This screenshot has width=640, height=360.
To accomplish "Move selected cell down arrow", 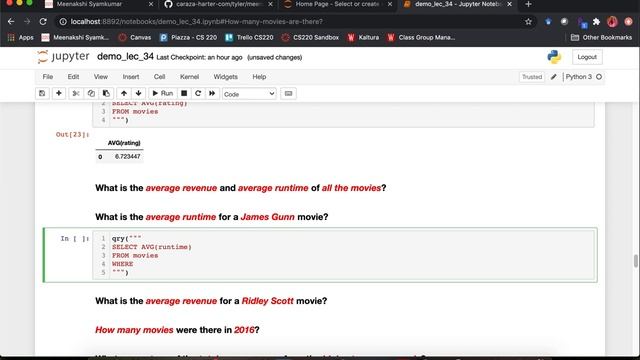I will 139,93.
